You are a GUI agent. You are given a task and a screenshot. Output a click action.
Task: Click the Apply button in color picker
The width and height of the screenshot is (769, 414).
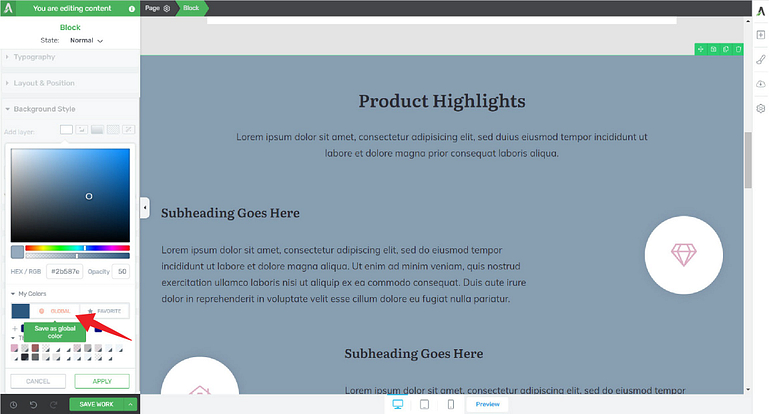pyautogui.click(x=102, y=381)
